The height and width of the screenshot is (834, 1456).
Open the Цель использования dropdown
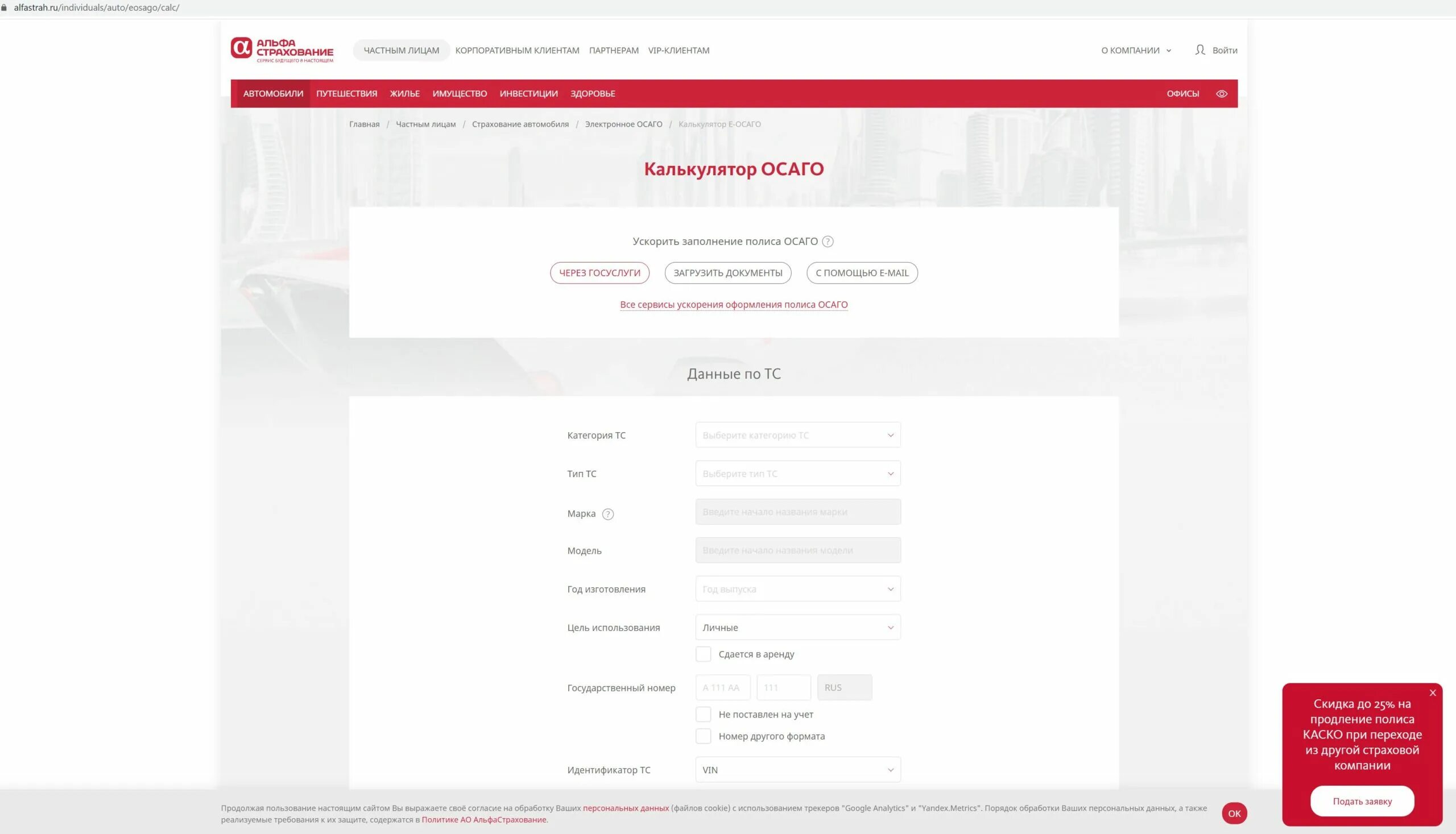[x=797, y=627]
